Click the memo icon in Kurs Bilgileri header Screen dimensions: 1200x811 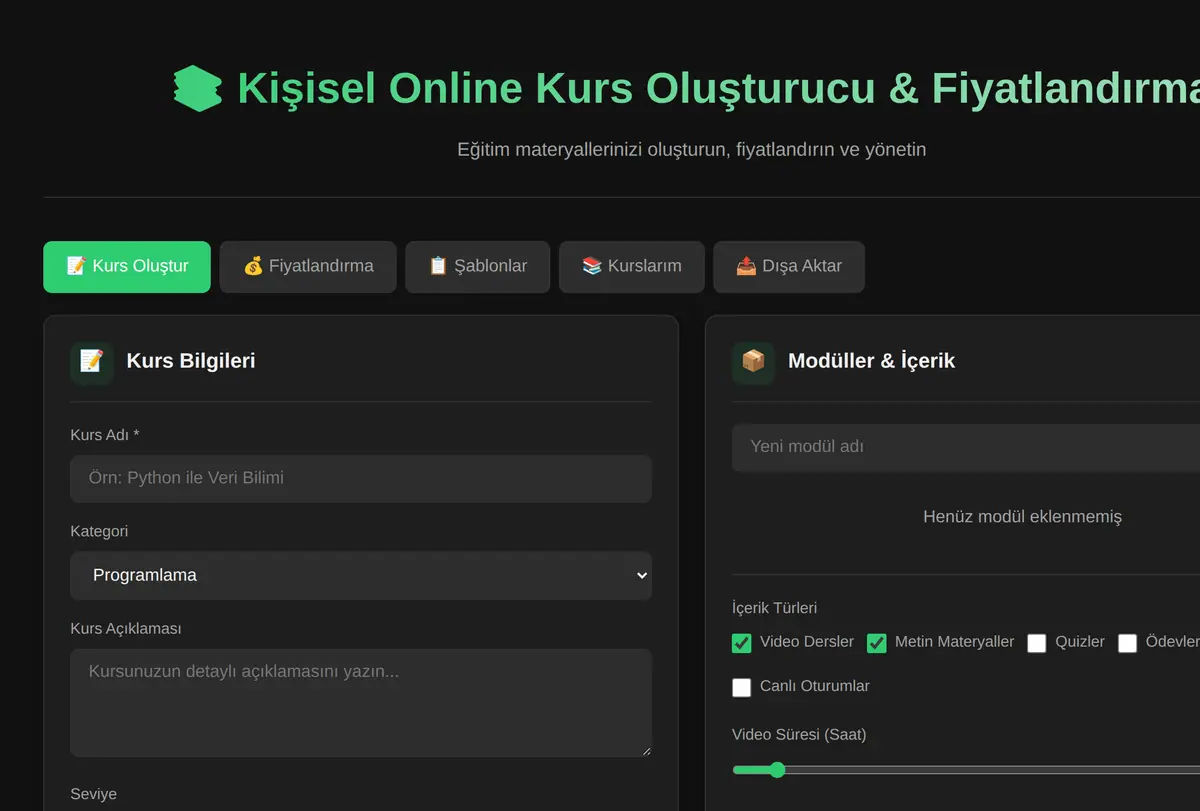92,361
